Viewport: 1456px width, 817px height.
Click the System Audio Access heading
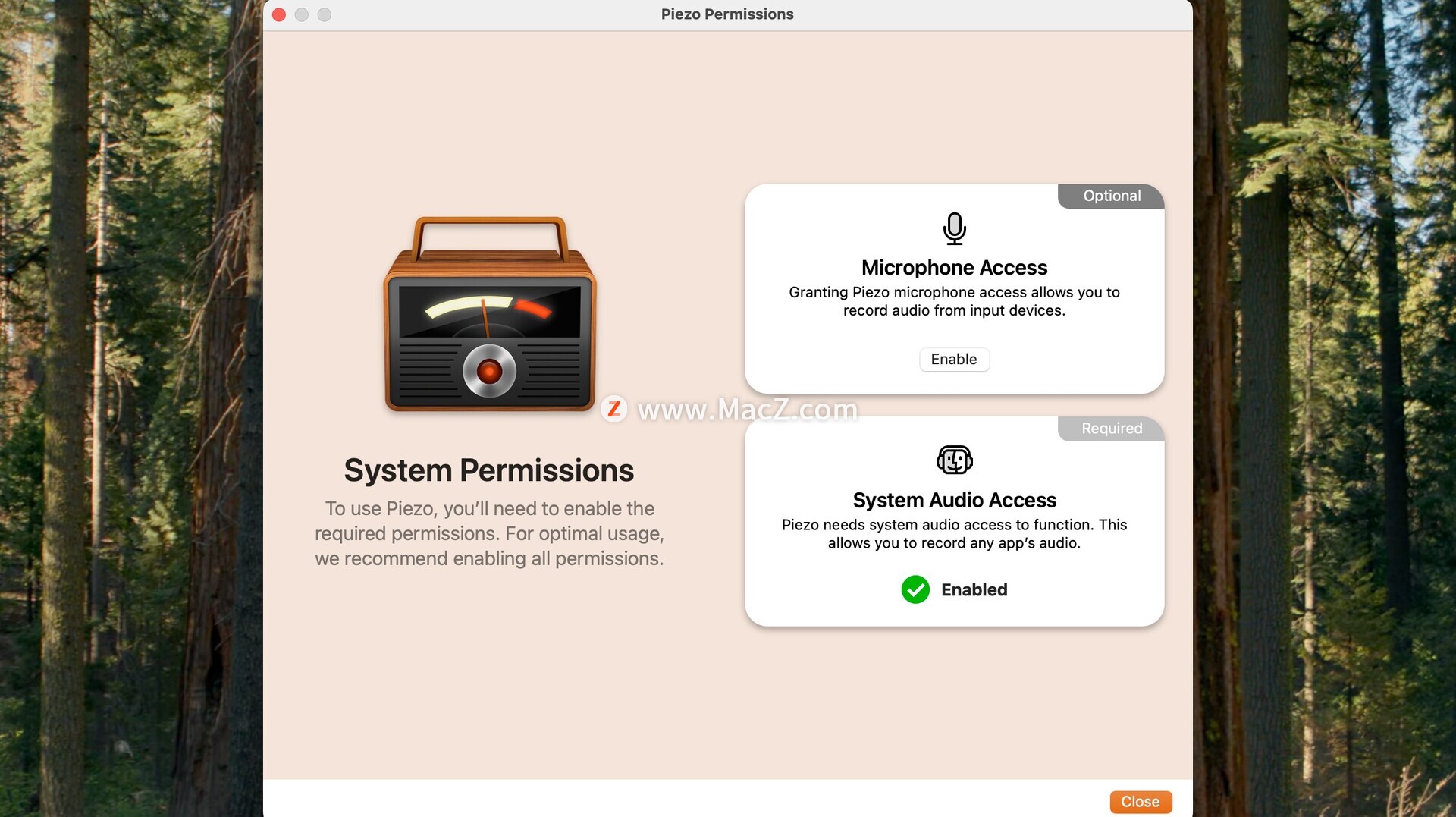(954, 501)
